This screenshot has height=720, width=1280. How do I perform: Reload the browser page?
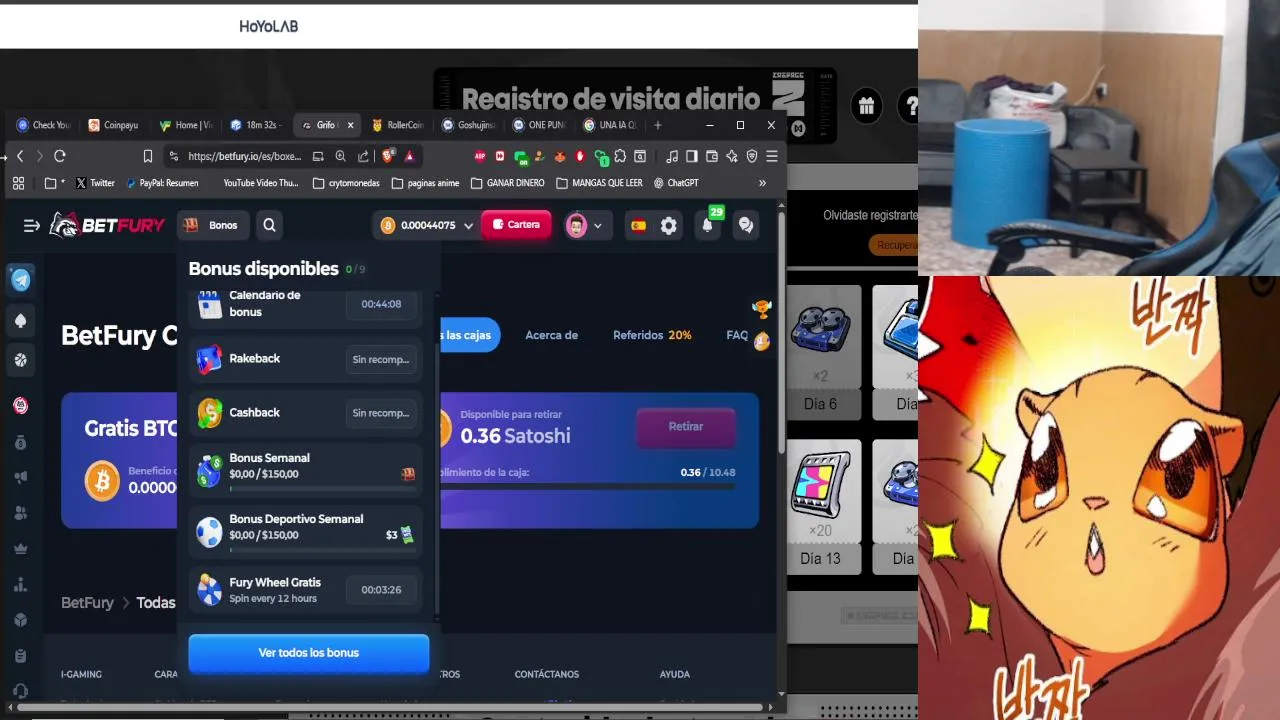[60, 156]
